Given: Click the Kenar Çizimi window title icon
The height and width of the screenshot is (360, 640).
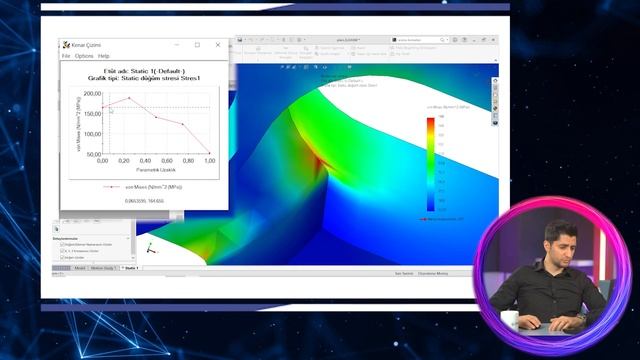Looking at the screenshot, I should (67, 45).
